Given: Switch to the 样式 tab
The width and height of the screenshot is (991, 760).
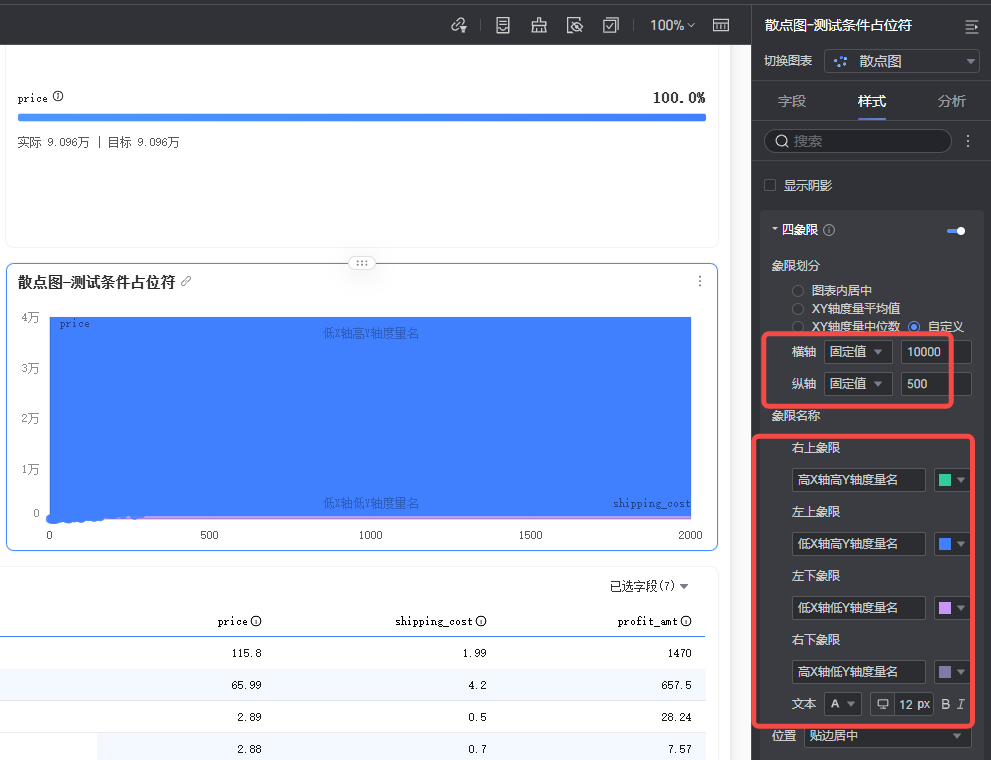Looking at the screenshot, I should pyautogui.click(x=872, y=101).
